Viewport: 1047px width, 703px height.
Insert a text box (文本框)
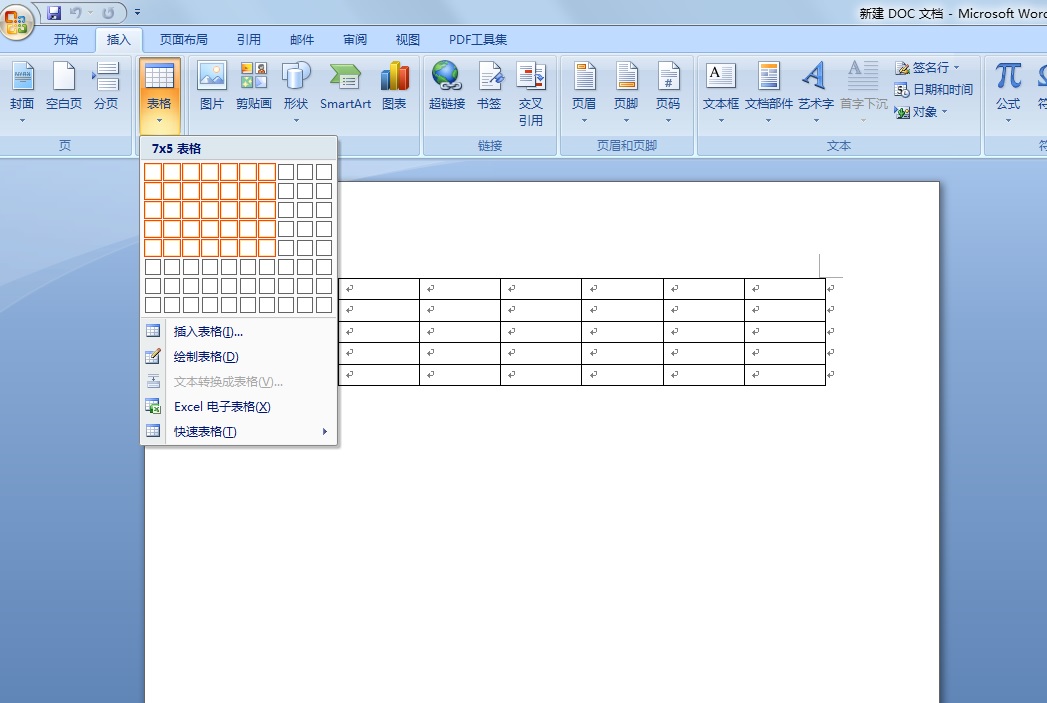pos(720,93)
